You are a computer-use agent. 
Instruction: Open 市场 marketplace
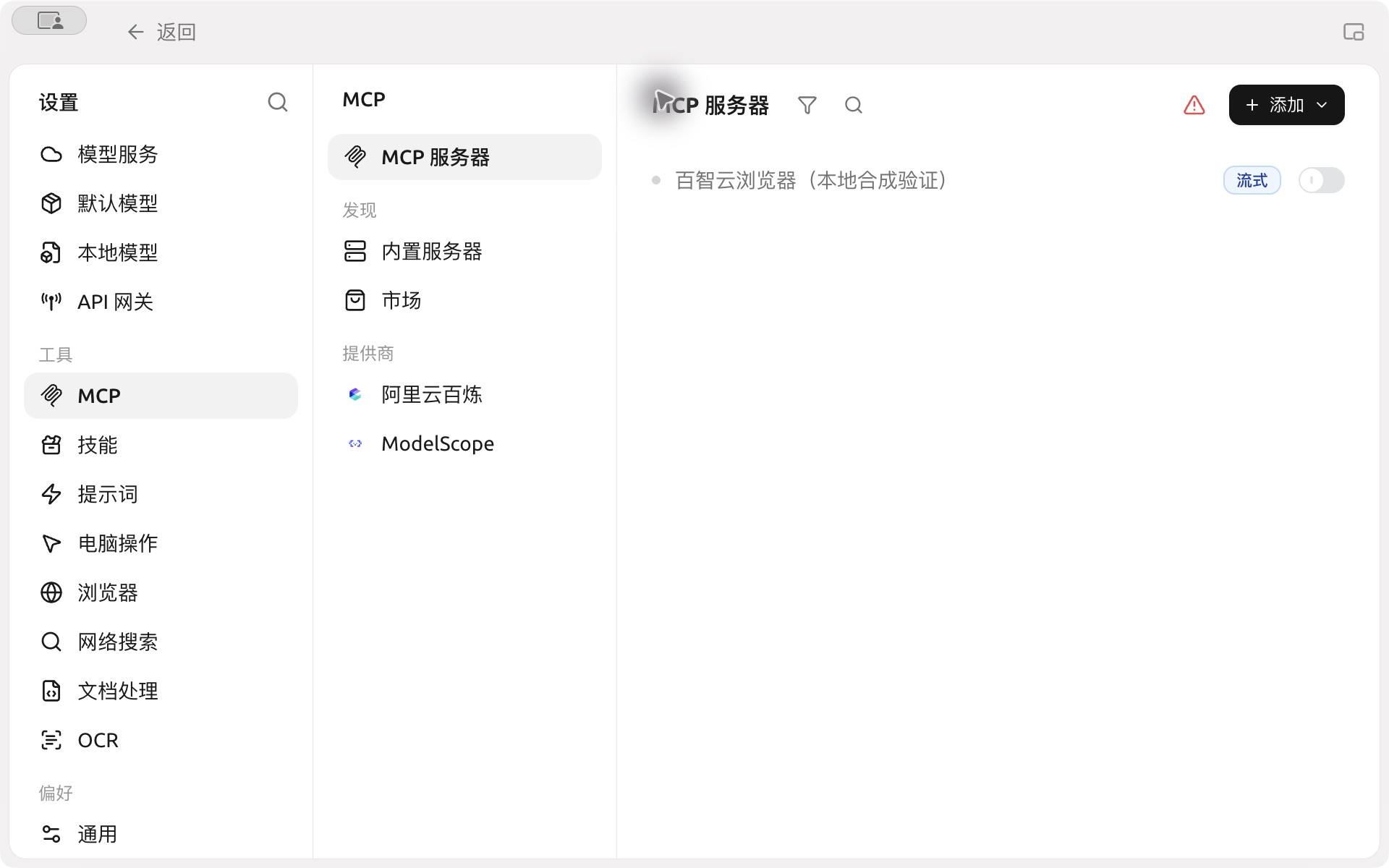pos(464,300)
